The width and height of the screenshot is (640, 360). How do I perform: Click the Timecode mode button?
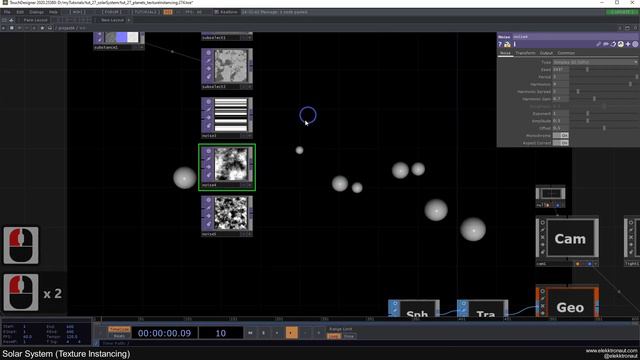click(119, 329)
